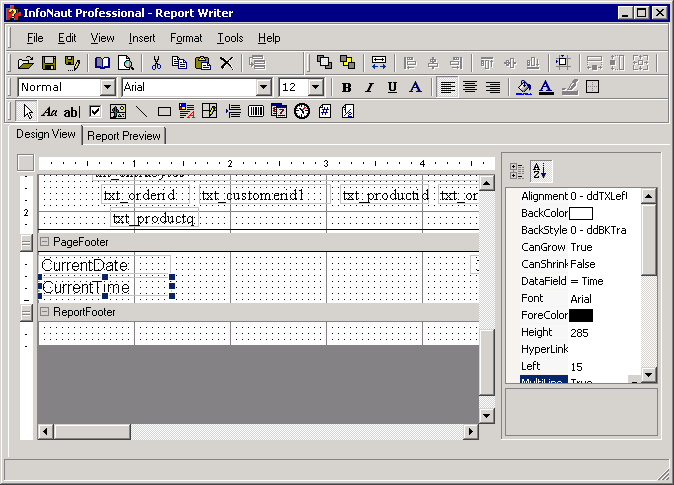Set right text alignment
This screenshot has height=485, width=674.
493,87
